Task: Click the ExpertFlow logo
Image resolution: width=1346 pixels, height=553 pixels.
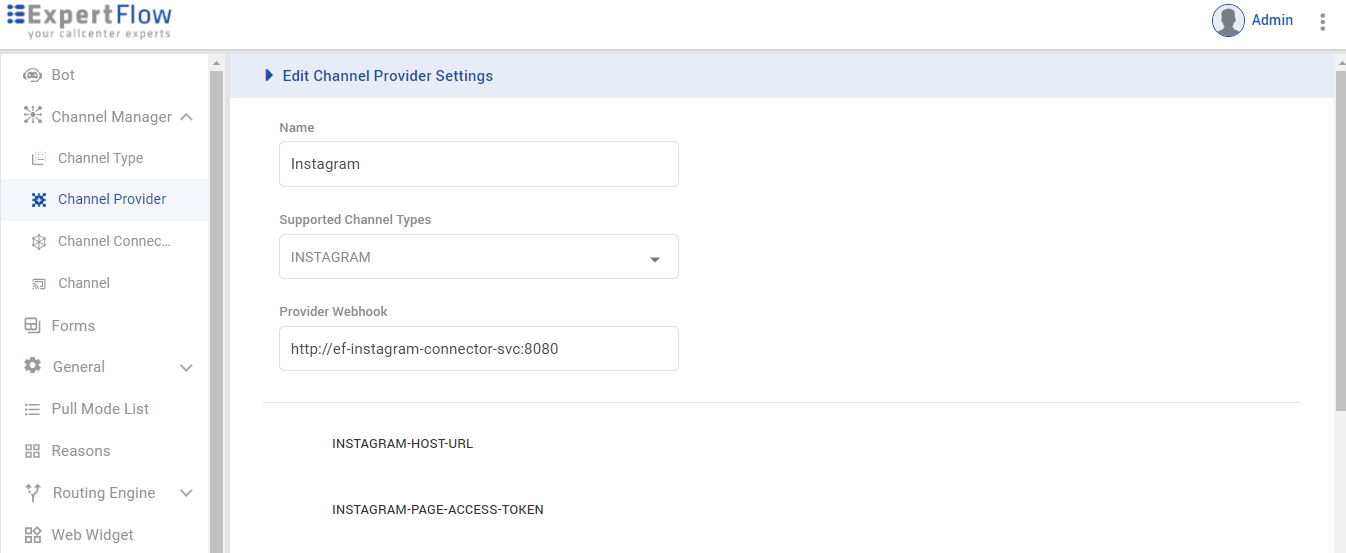Action: click(x=89, y=21)
